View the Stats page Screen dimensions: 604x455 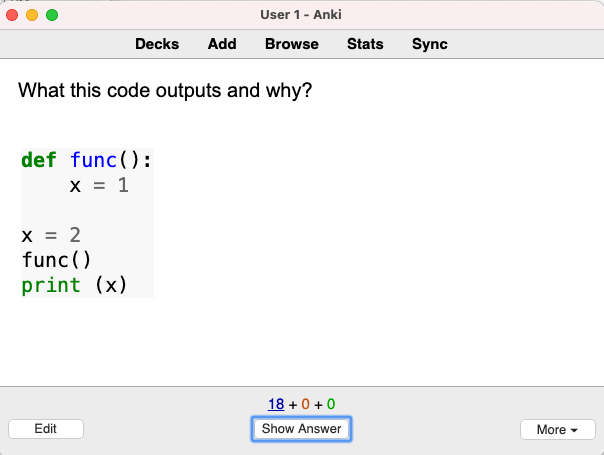pyautogui.click(x=365, y=44)
